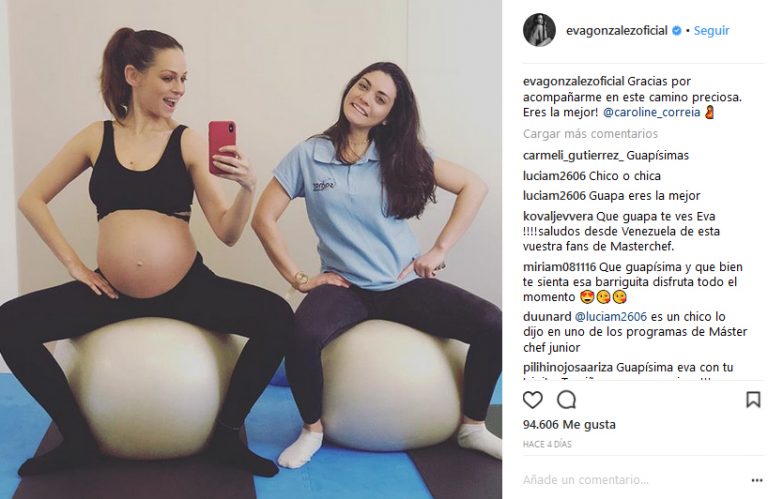Click the blue verified badge icon
This screenshot has height=499, width=768.
point(676,30)
